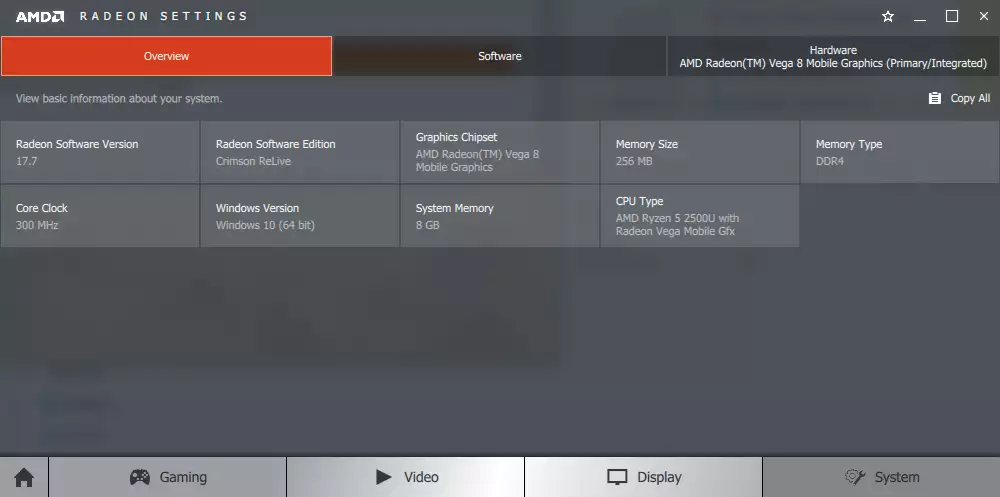
Task: Click the RADEON SETTINGS title text
Action: click(x=163, y=17)
